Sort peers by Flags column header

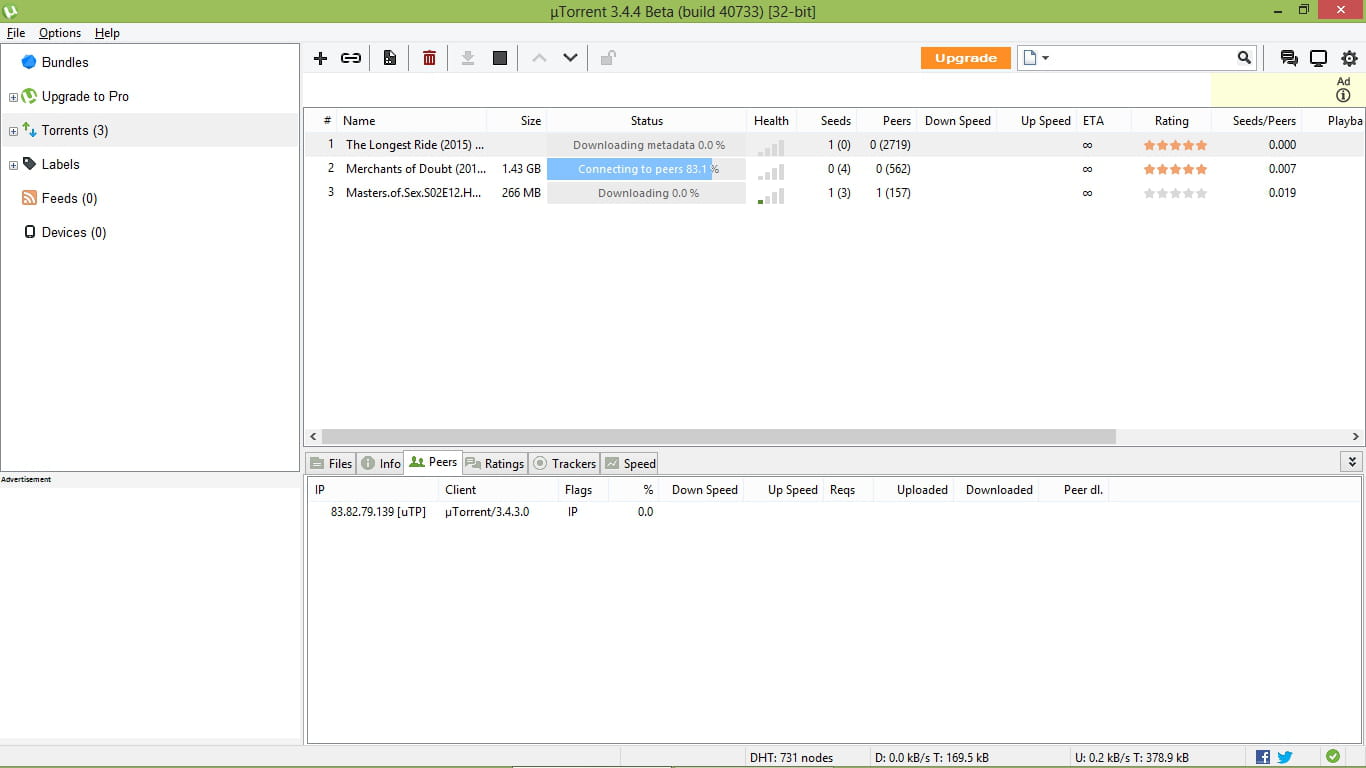[x=583, y=490]
